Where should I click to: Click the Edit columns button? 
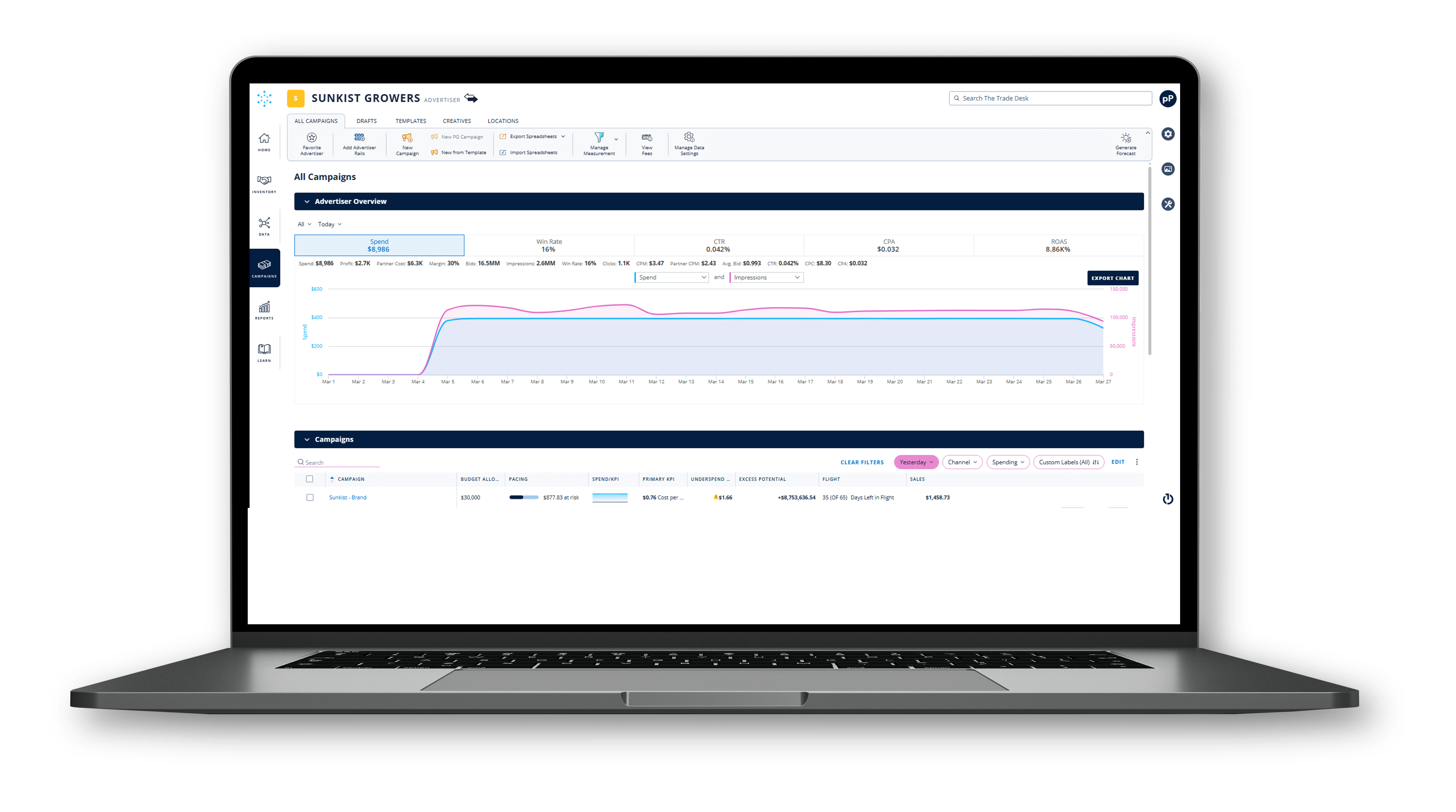pyautogui.click(x=1118, y=462)
